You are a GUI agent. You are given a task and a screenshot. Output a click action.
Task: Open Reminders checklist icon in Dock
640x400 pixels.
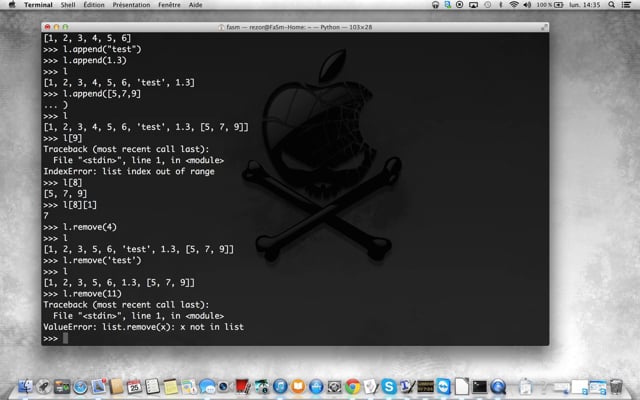tap(153, 386)
